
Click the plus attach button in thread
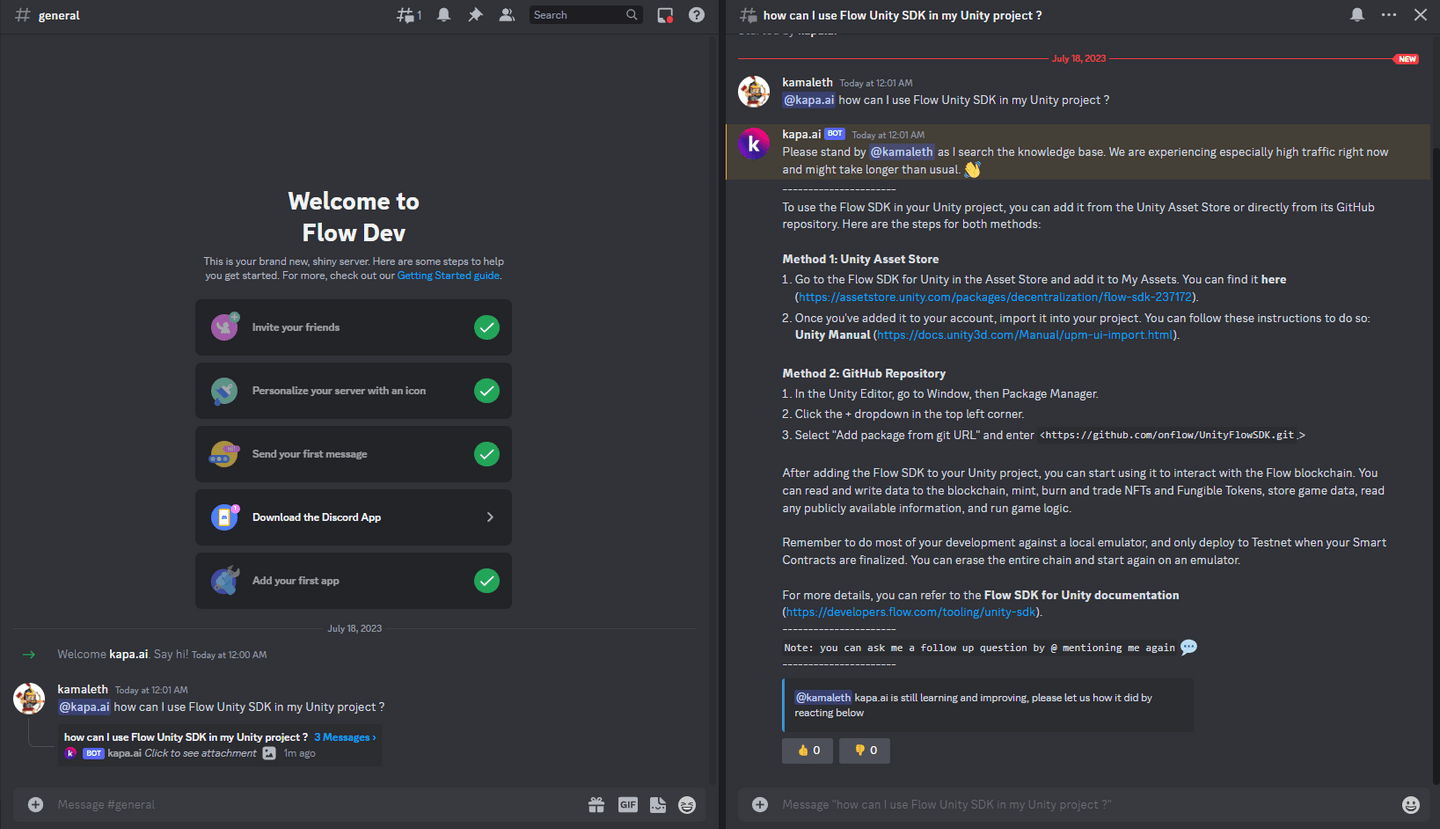pos(760,804)
